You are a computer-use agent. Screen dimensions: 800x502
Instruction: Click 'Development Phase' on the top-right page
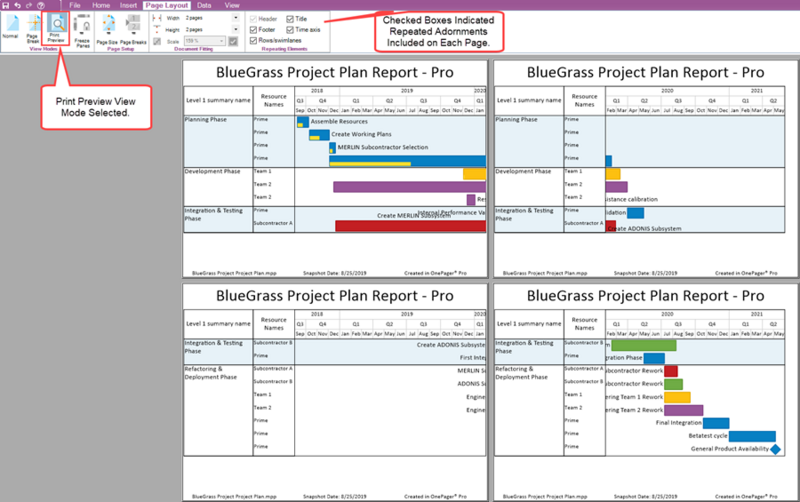pyautogui.click(x=523, y=171)
